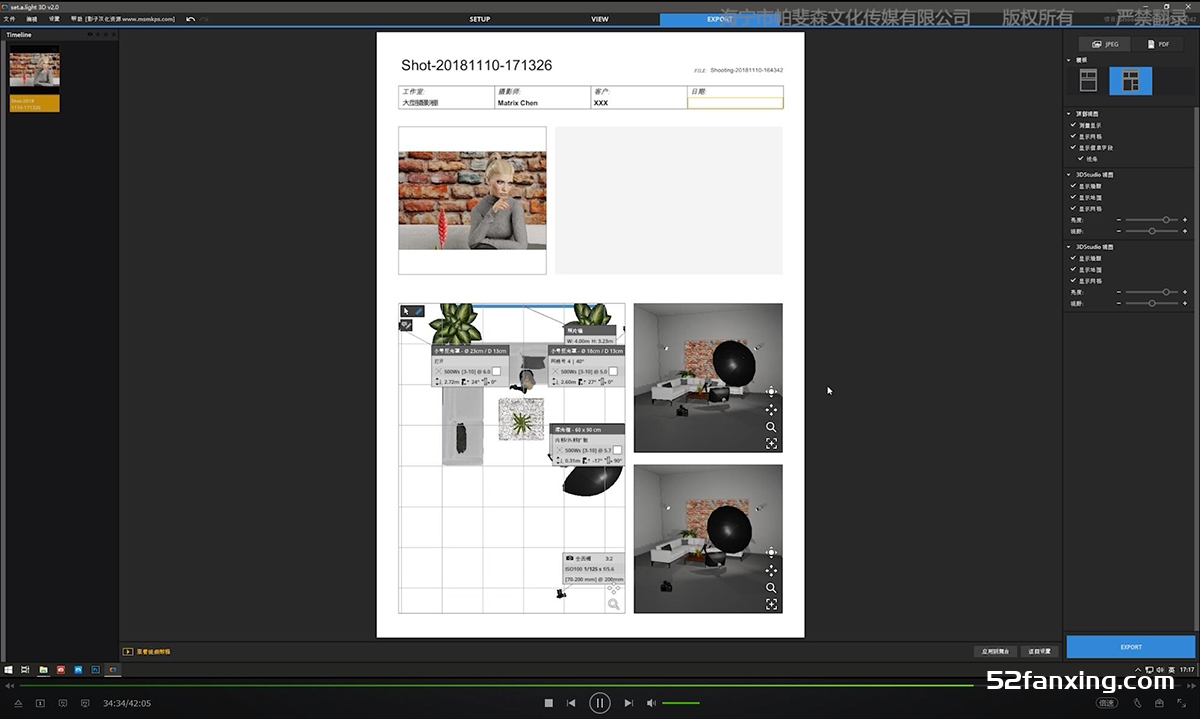Pause the video with the player pause button

tap(599, 703)
